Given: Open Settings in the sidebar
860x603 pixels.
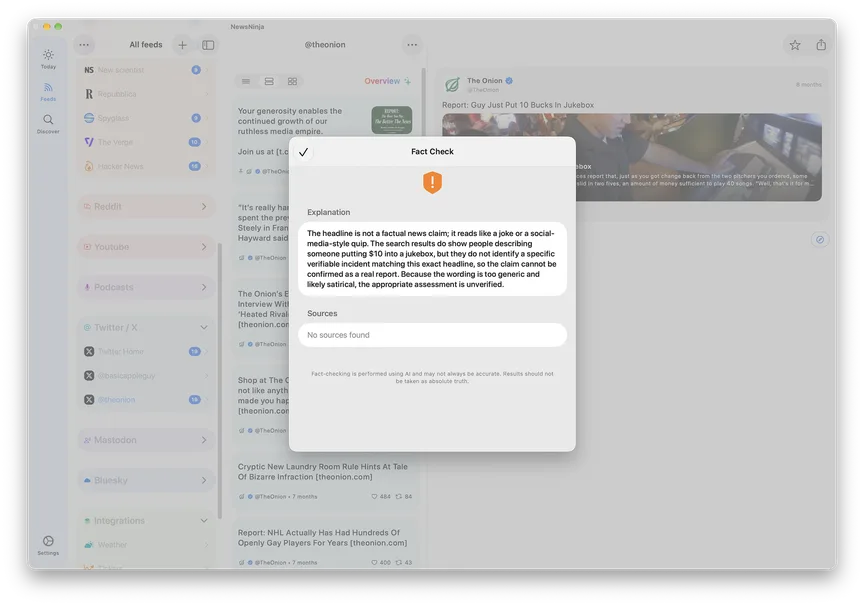Looking at the screenshot, I should [x=48, y=545].
